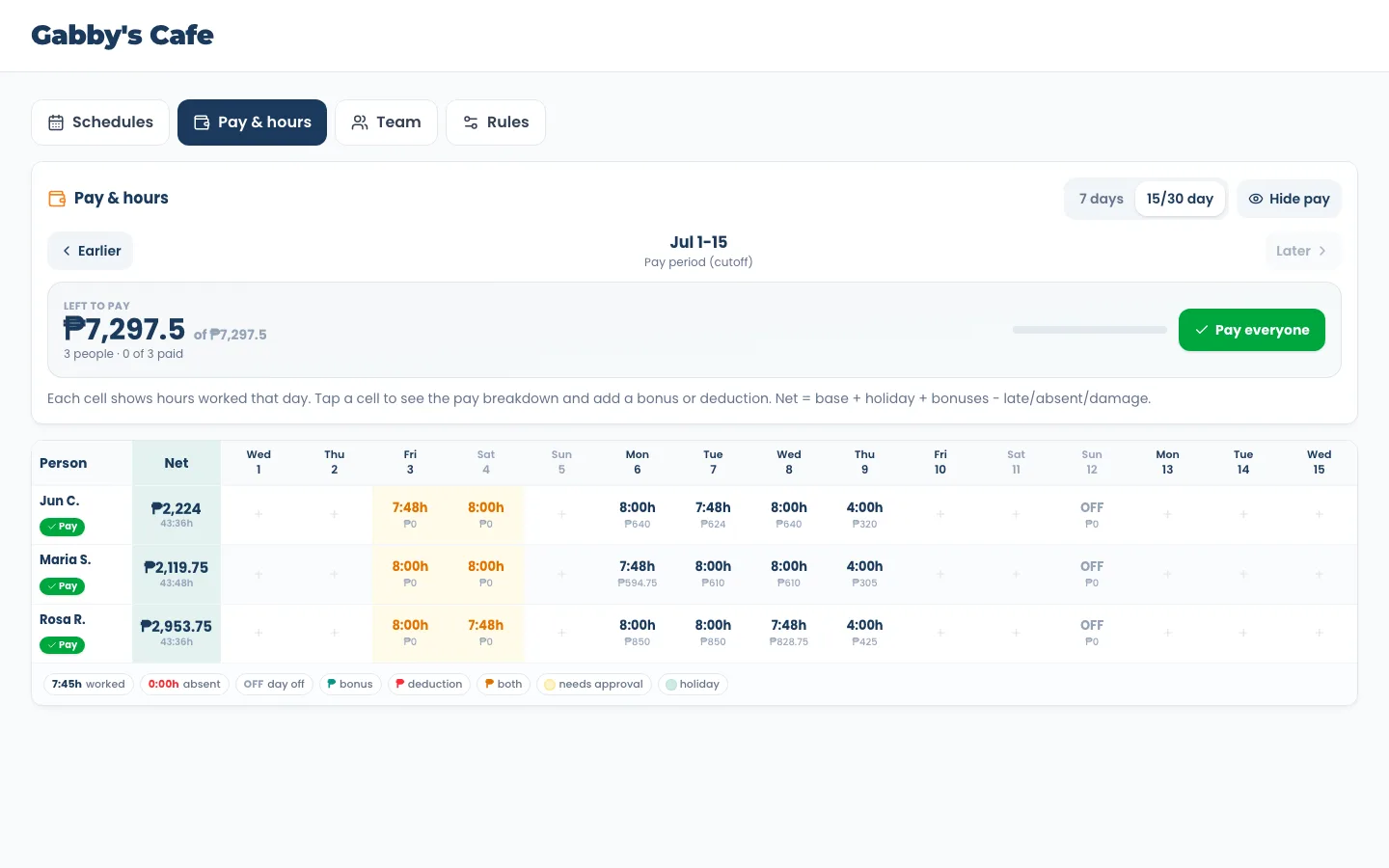Add hours for Jun C. on Fri 10

click(940, 515)
